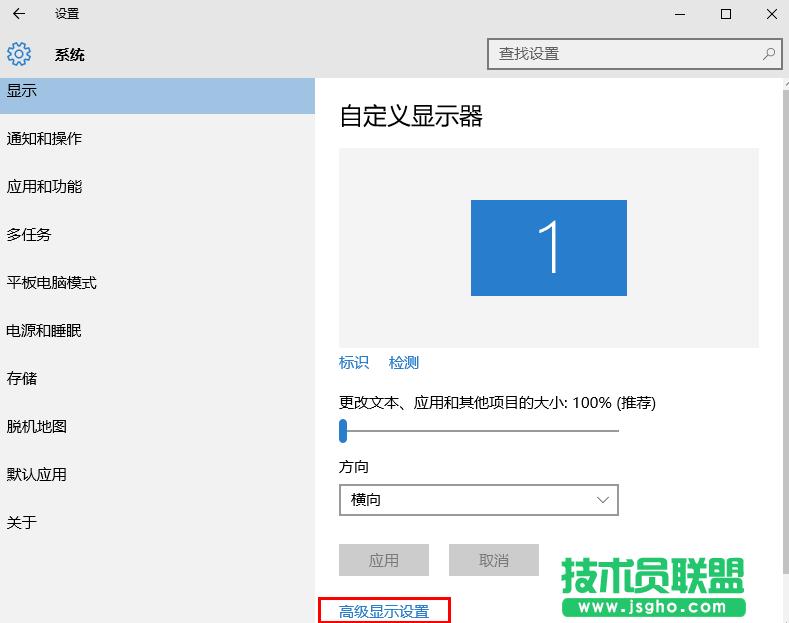Click the 自定义显示器 heading text

tap(411, 116)
